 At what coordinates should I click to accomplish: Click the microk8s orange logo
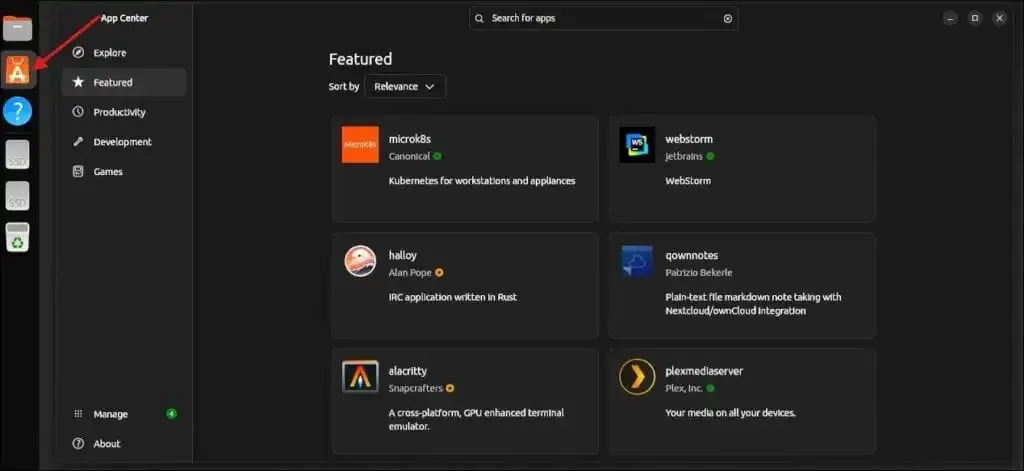(x=360, y=144)
